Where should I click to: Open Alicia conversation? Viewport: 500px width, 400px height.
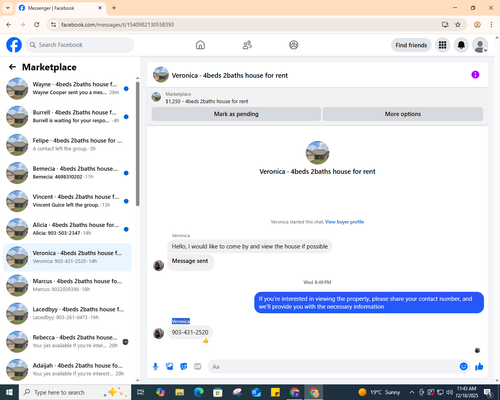point(68,229)
